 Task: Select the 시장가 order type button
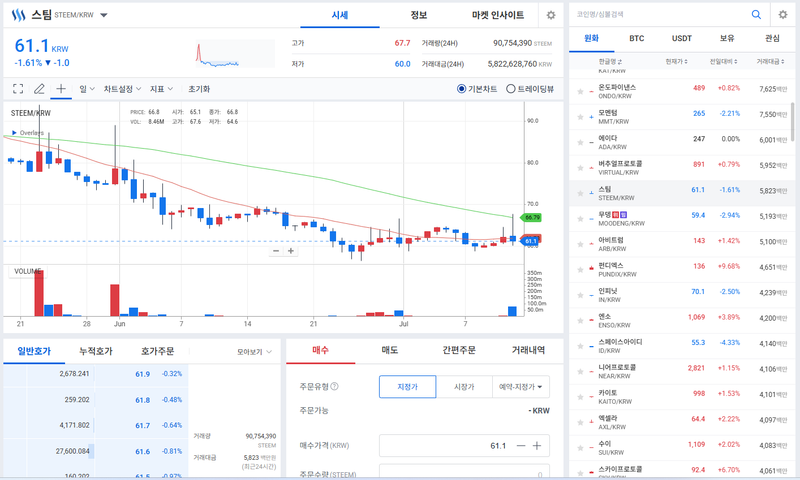point(464,387)
